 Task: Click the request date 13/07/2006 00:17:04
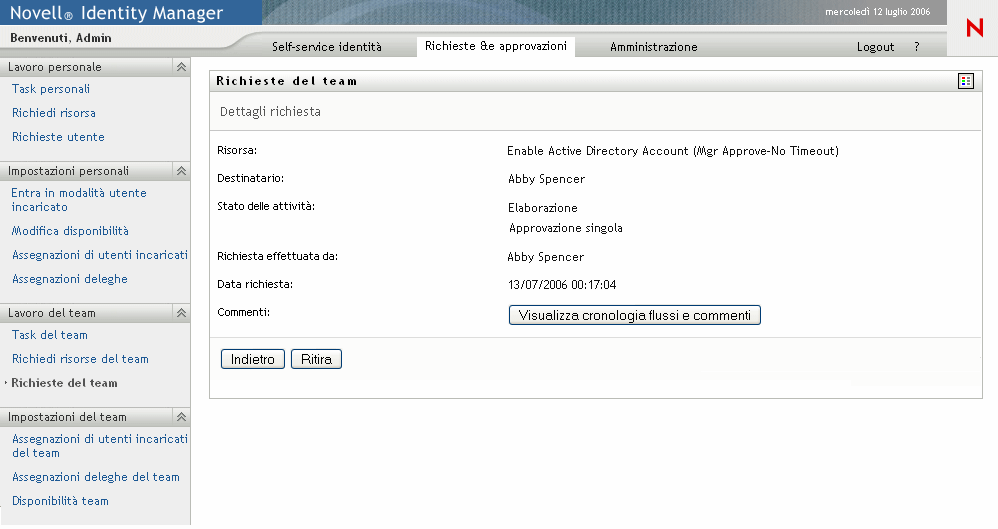(x=562, y=285)
